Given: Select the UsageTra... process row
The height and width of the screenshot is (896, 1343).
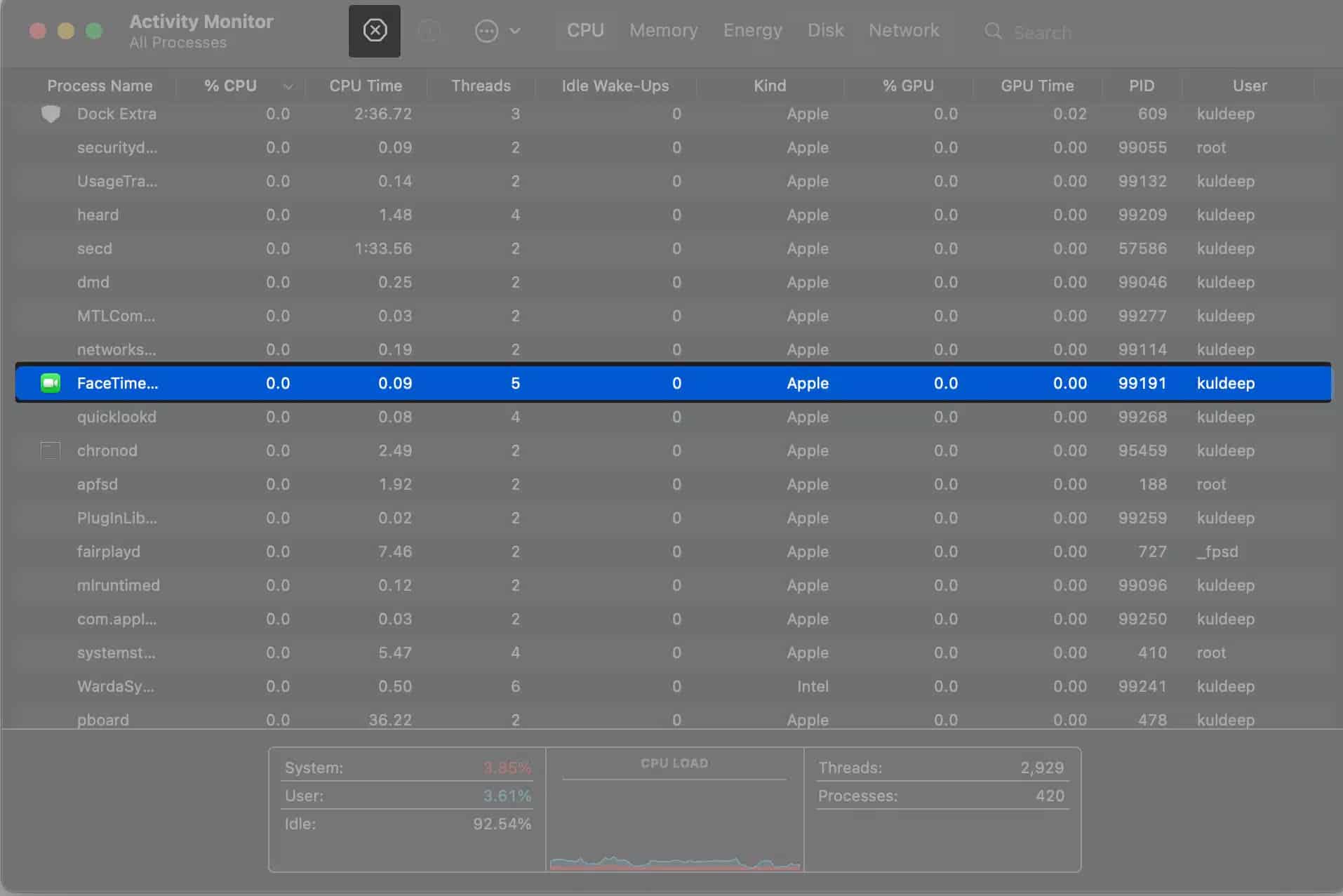Looking at the screenshot, I should click(673, 181).
